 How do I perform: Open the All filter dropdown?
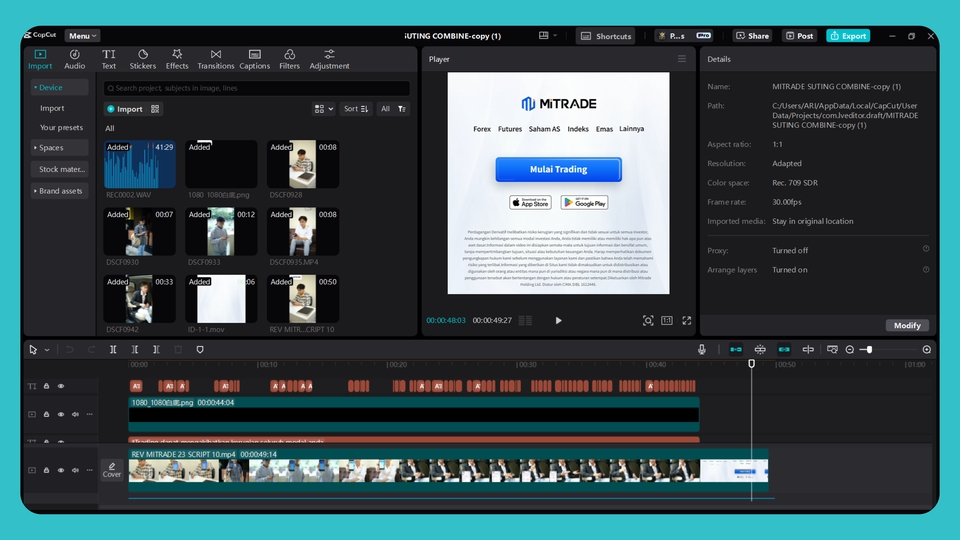pos(393,109)
